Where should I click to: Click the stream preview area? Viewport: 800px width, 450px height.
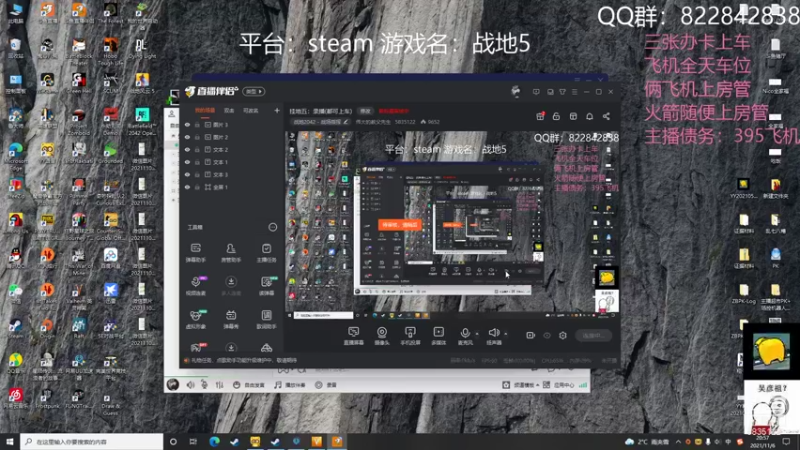coord(452,225)
